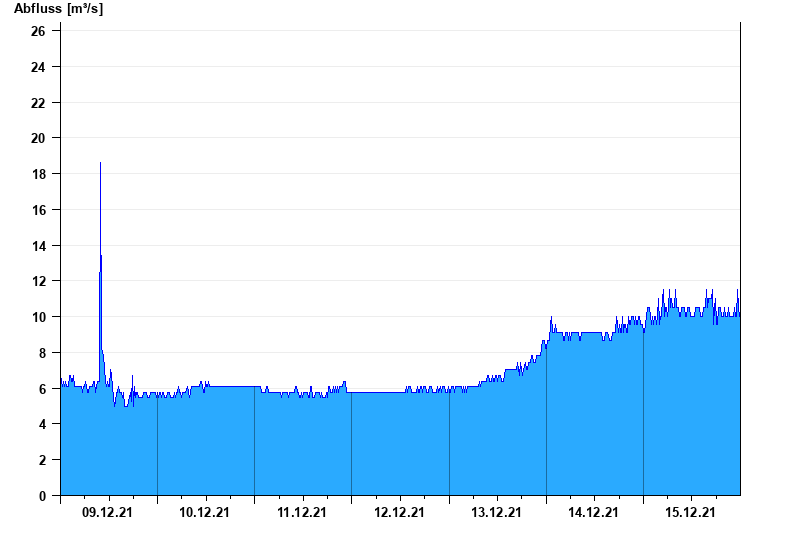Click the y-axis value 0
Viewport: 800px width, 550px height.
(x=43, y=496)
